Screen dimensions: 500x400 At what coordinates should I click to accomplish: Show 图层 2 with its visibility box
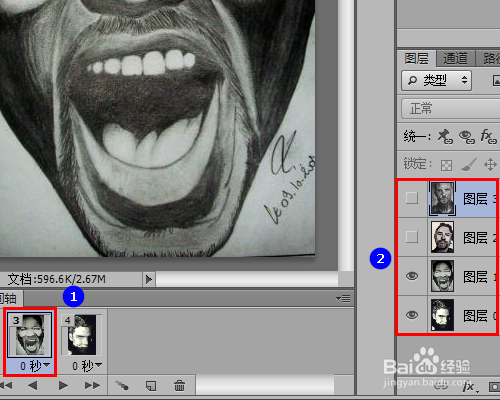[x=412, y=237]
